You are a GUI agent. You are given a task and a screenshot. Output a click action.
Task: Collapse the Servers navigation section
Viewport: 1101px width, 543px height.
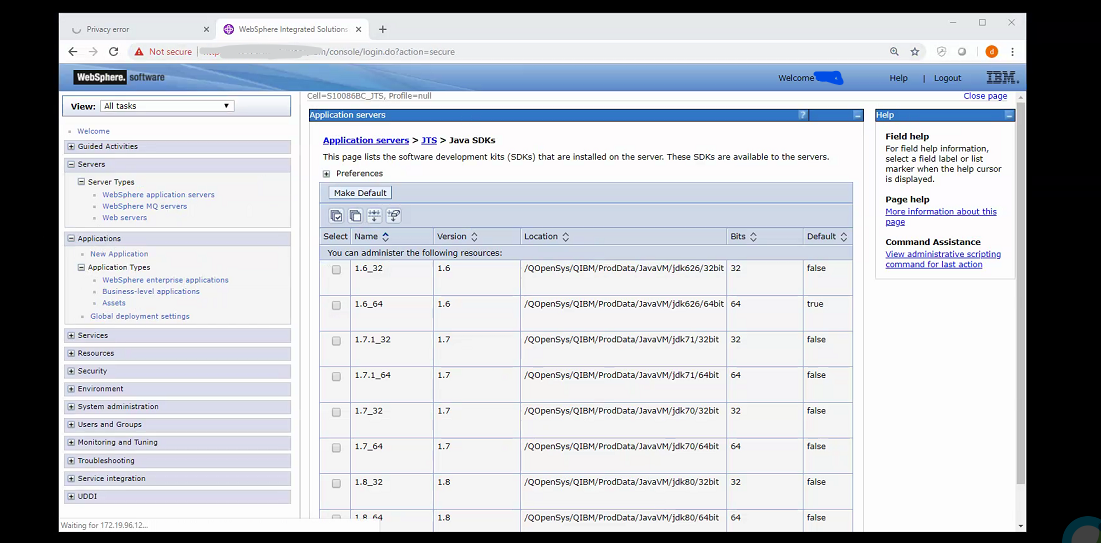(x=71, y=164)
